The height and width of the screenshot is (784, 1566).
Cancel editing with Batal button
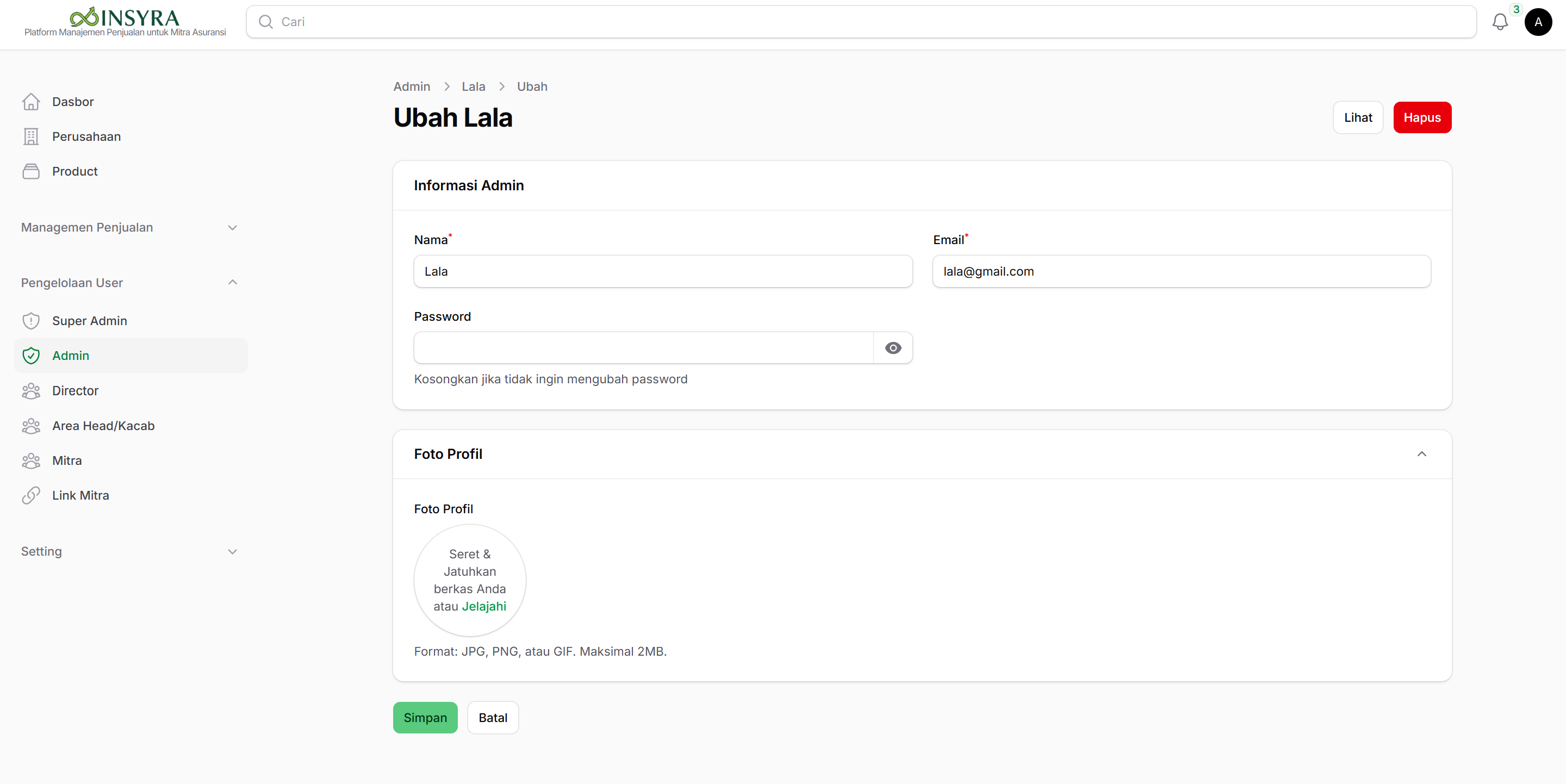click(x=493, y=718)
